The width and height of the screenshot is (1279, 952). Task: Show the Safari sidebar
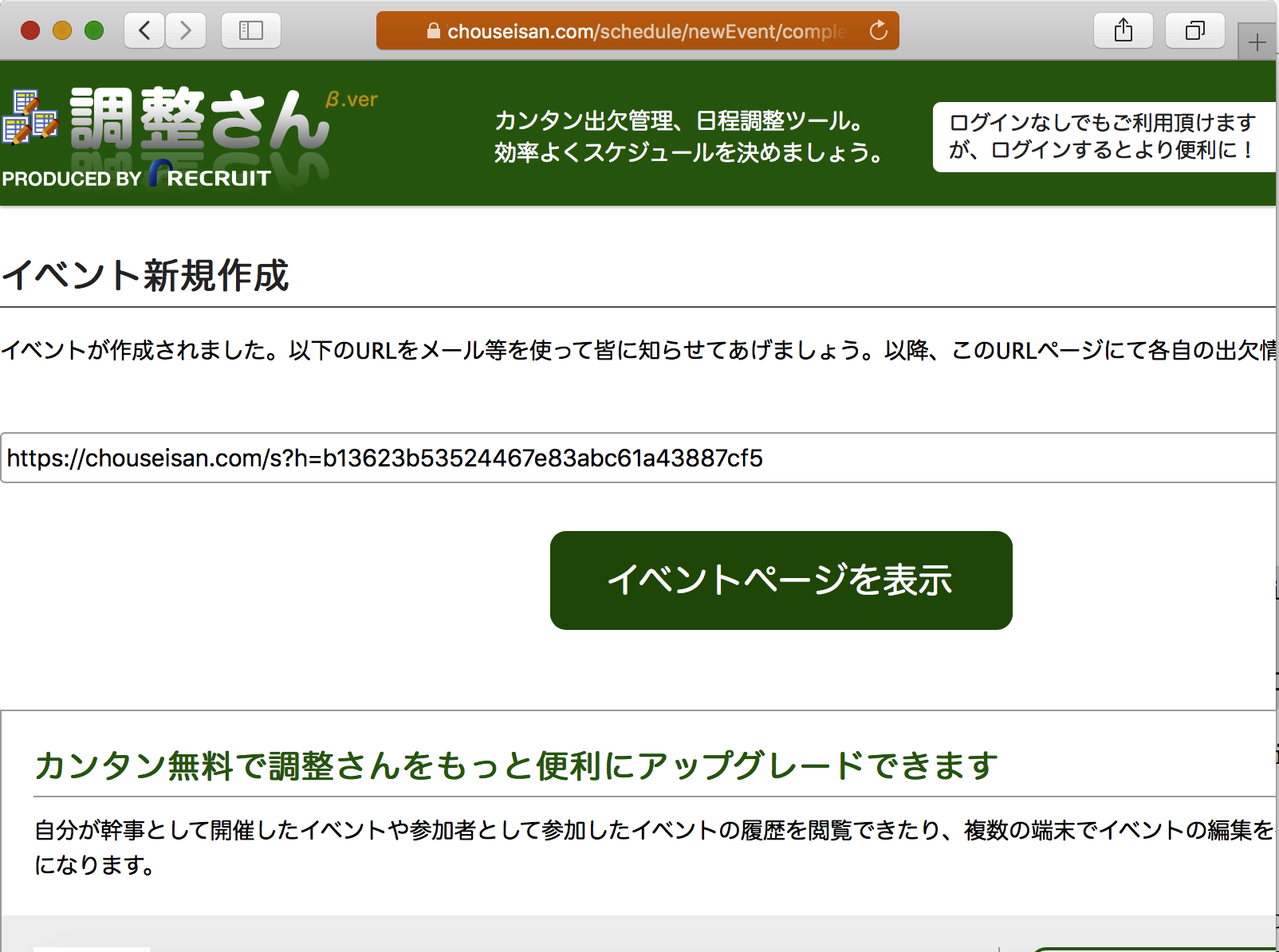coord(251,31)
